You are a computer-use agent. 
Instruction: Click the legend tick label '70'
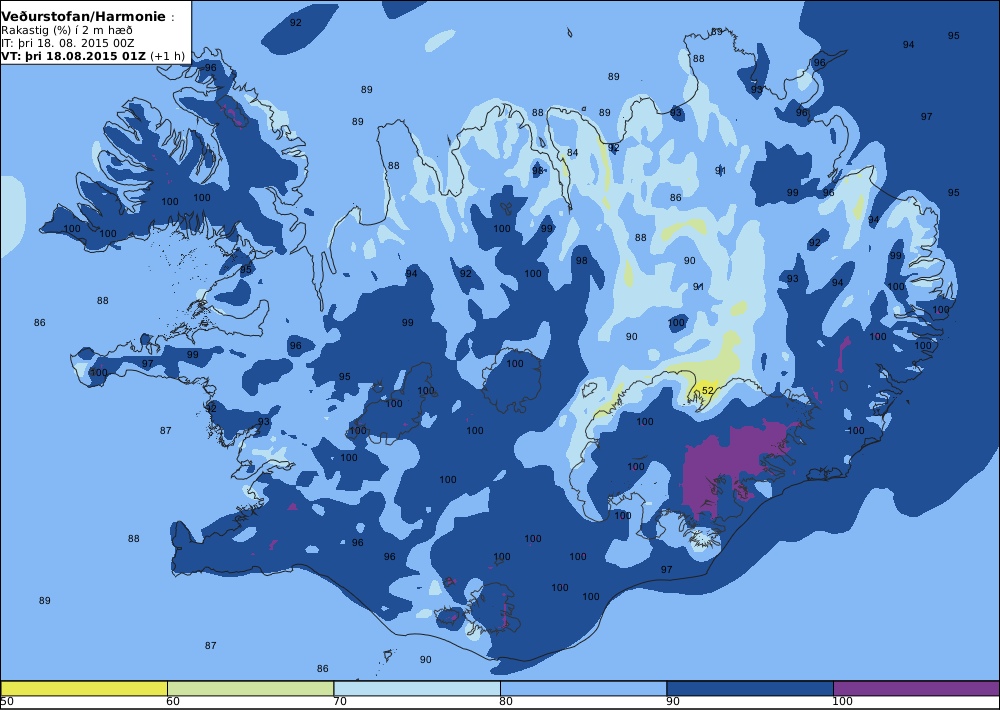340,702
